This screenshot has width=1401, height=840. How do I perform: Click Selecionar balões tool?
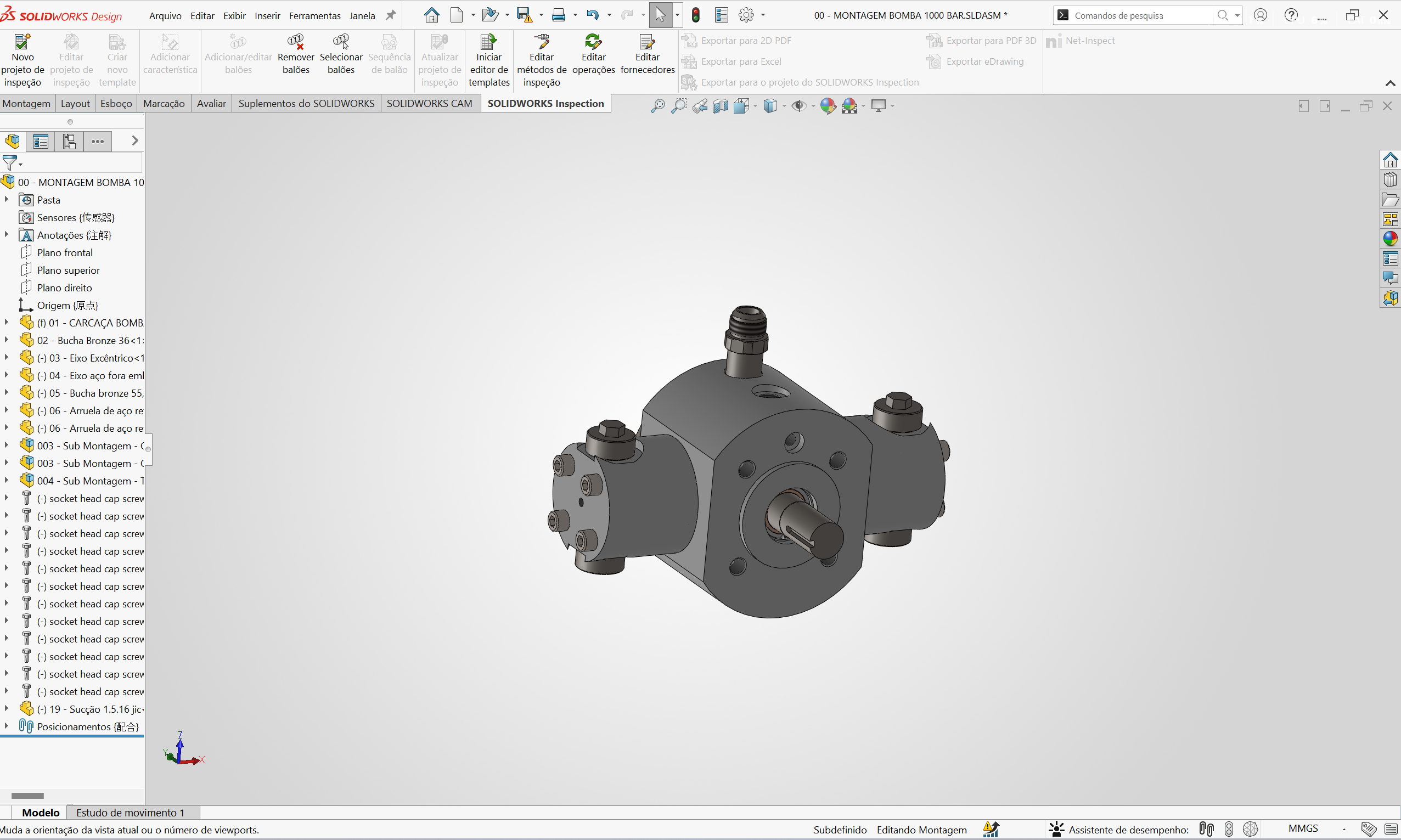click(x=341, y=54)
